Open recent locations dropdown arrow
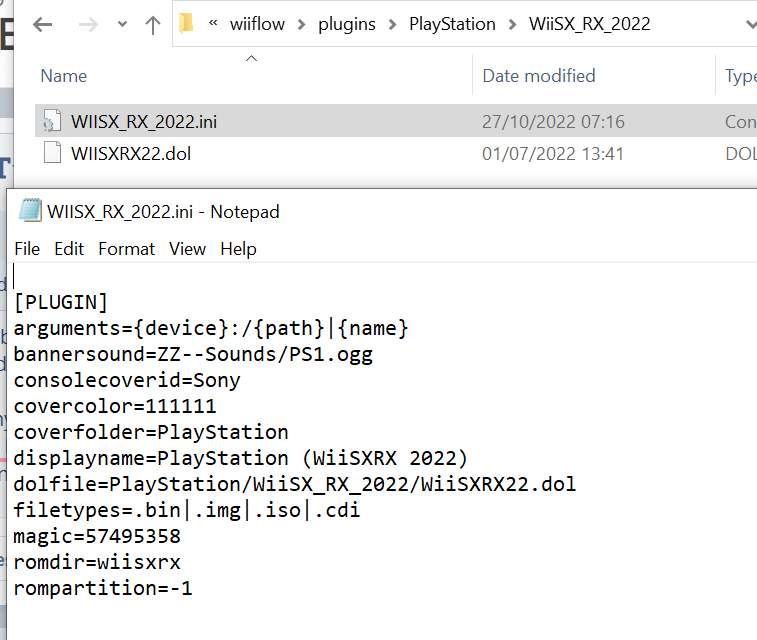This screenshot has height=640, width=757. (x=122, y=24)
